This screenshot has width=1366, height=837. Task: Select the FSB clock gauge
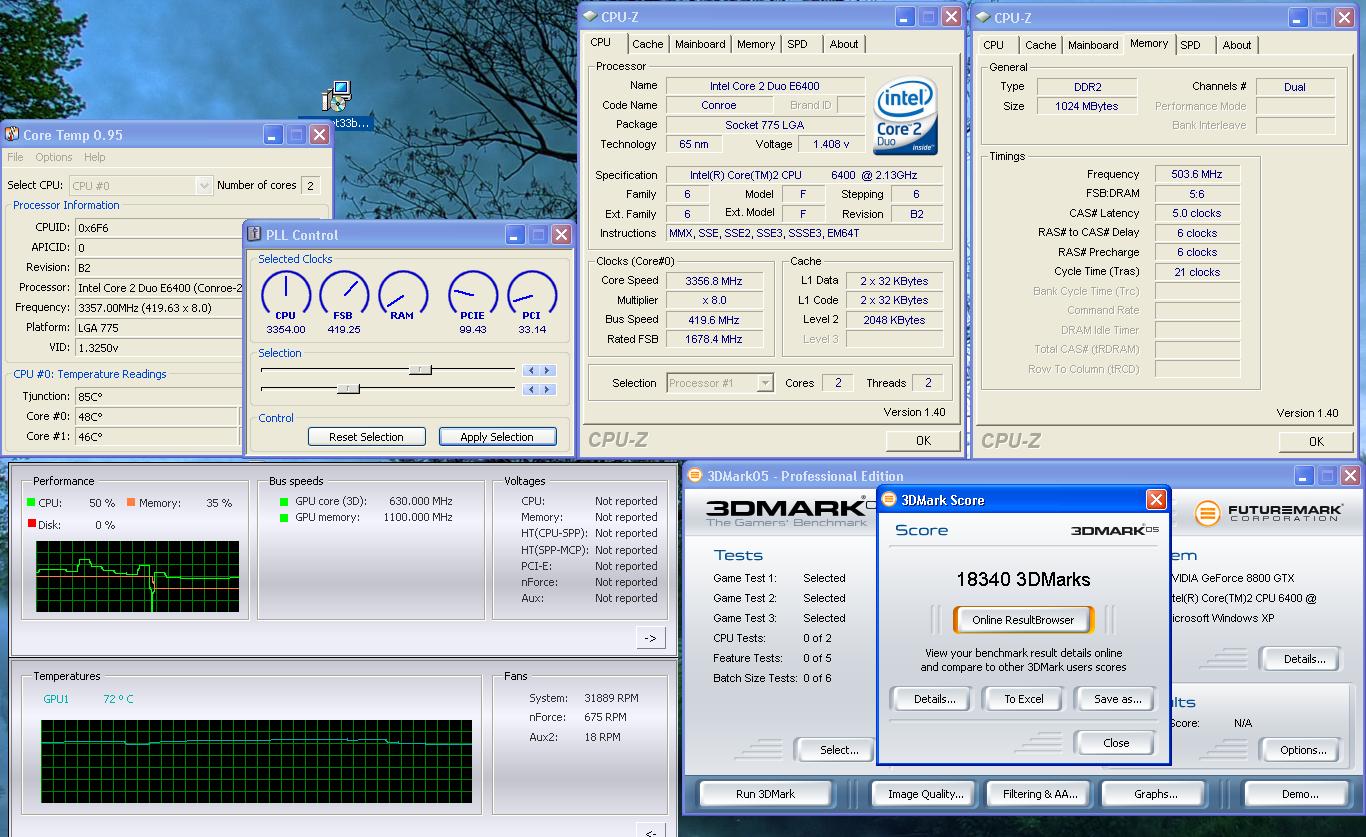point(344,295)
